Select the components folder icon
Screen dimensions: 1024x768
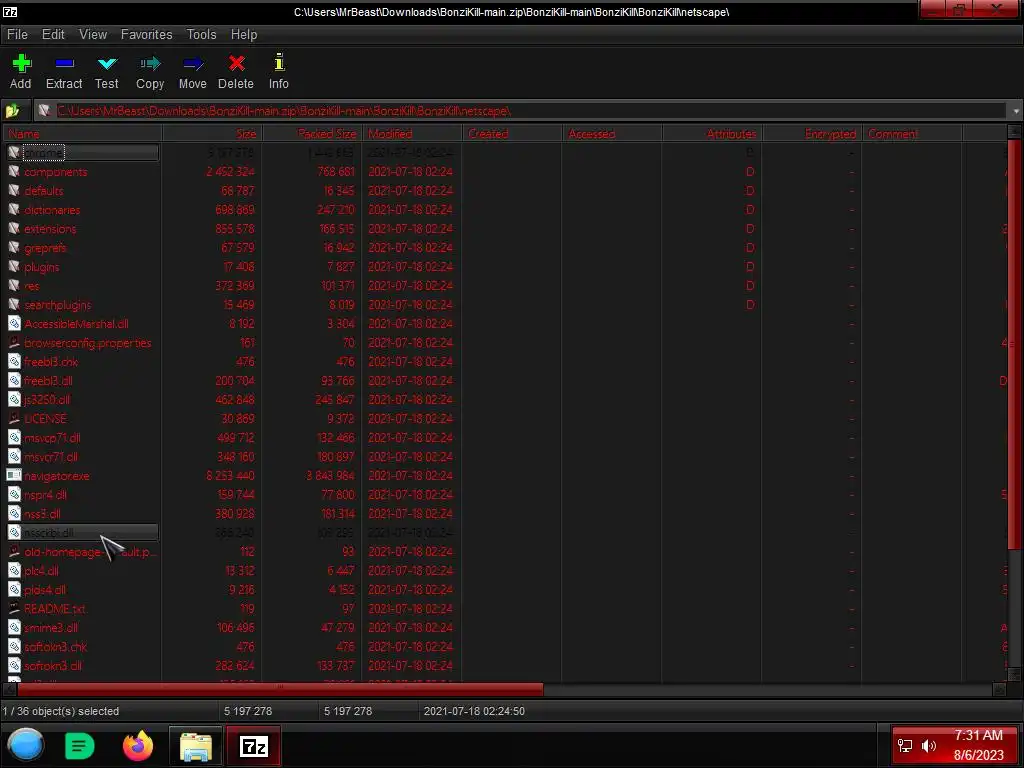tap(14, 171)
